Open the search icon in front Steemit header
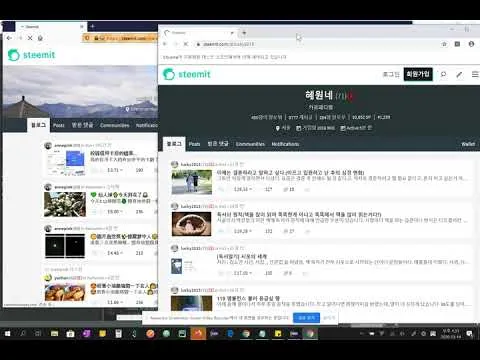 click(443, 74)
